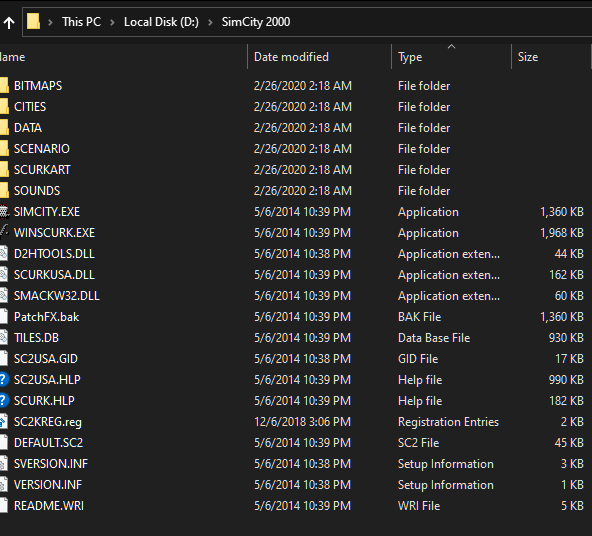Click the address bar folder icon
This screenshot has height=536, width=592.
click(x=33, y=22)
